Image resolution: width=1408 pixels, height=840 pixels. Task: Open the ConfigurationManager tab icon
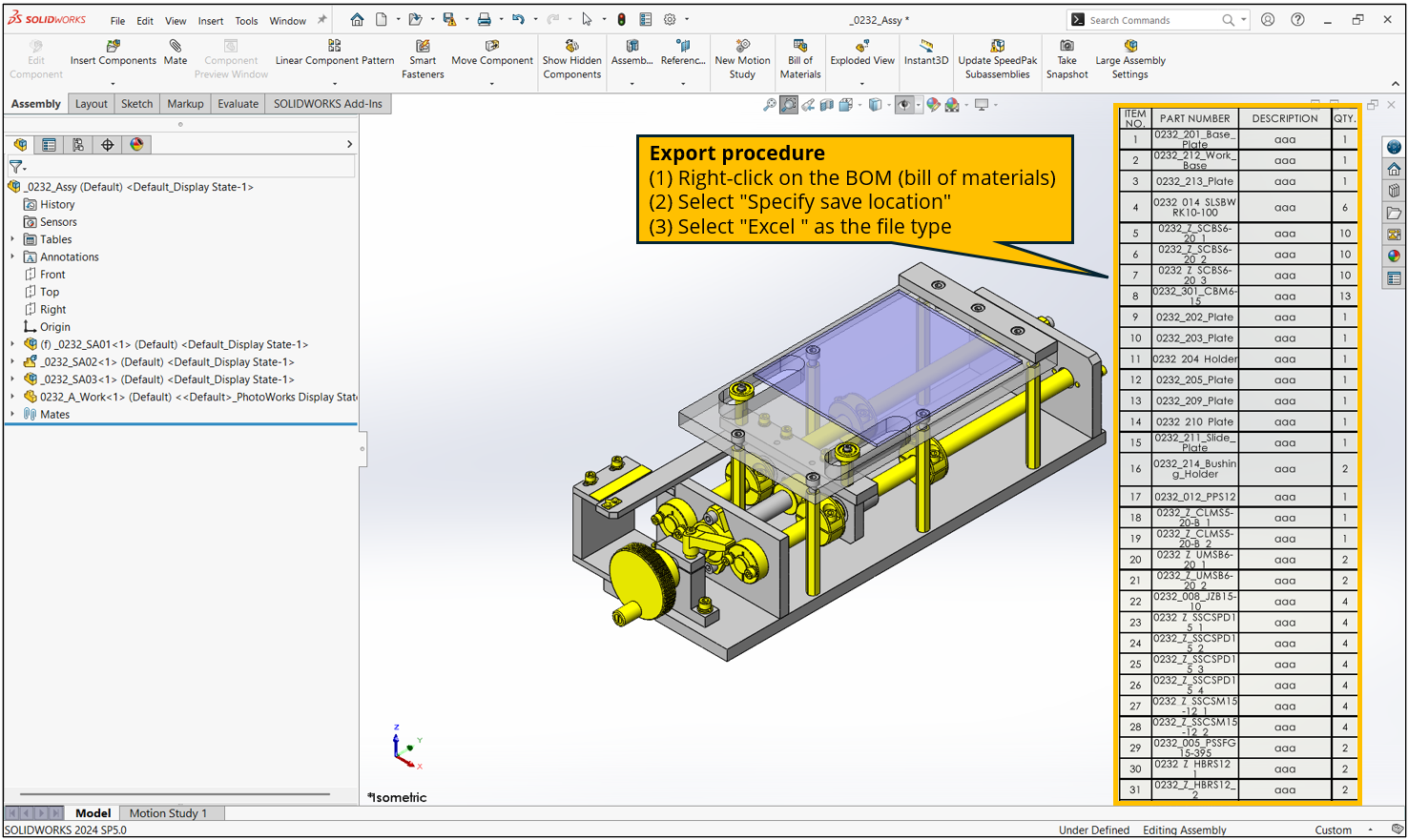coord(78,145)
